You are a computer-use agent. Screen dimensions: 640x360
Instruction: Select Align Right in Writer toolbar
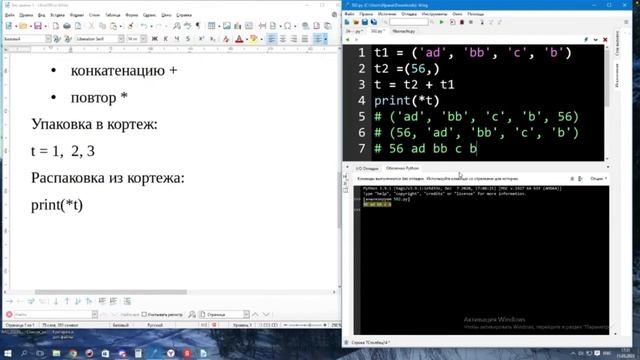click(x=293, y=39)
